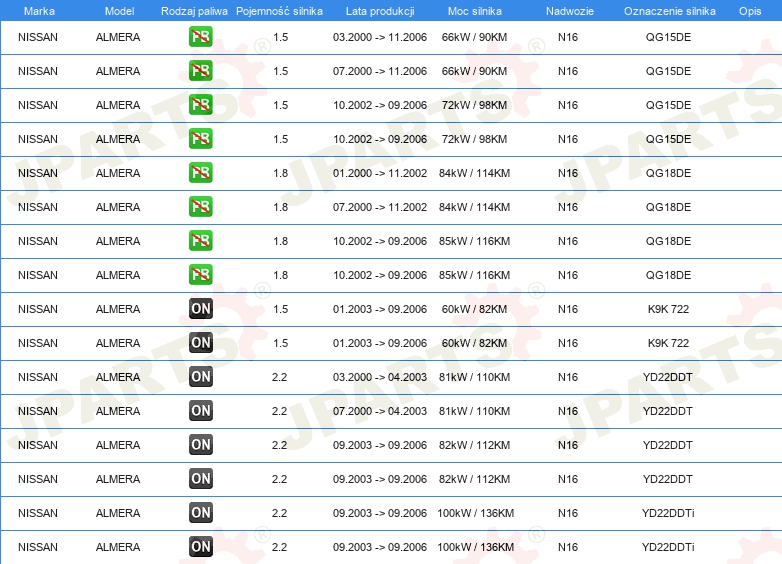Click the petrol icon in the 07.2000 -> 11.2002 row
782x564 pixels.
click(x=200, y=207)
